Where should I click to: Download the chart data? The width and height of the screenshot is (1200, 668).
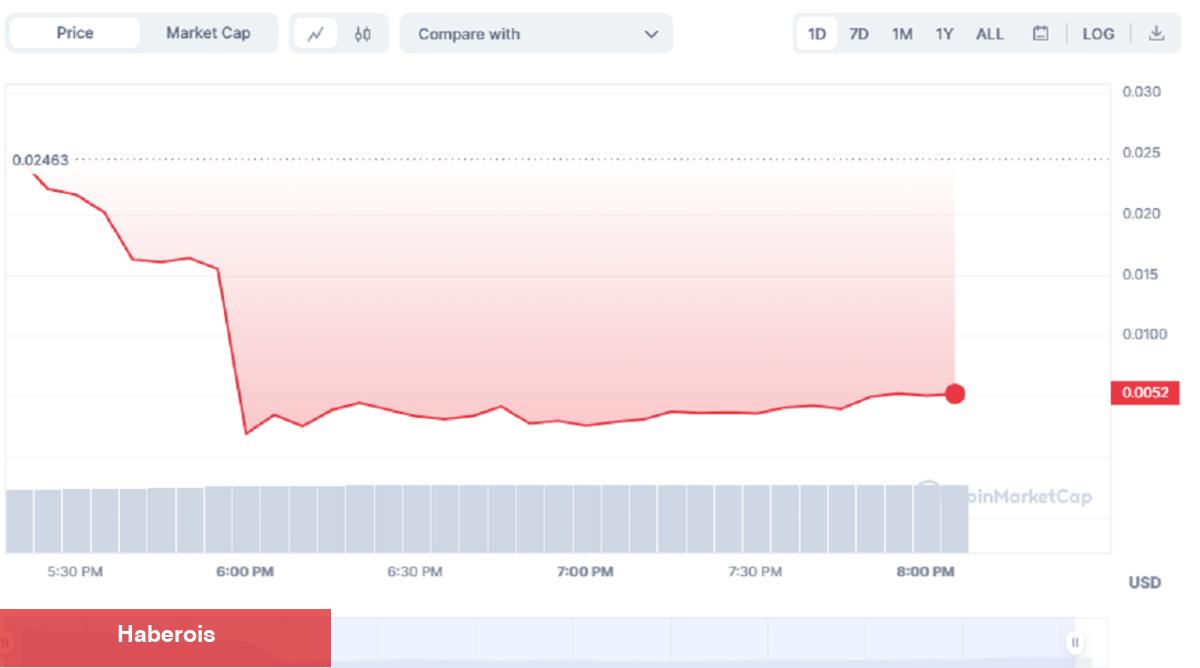pyautogui.click(x=1156, y=33)
